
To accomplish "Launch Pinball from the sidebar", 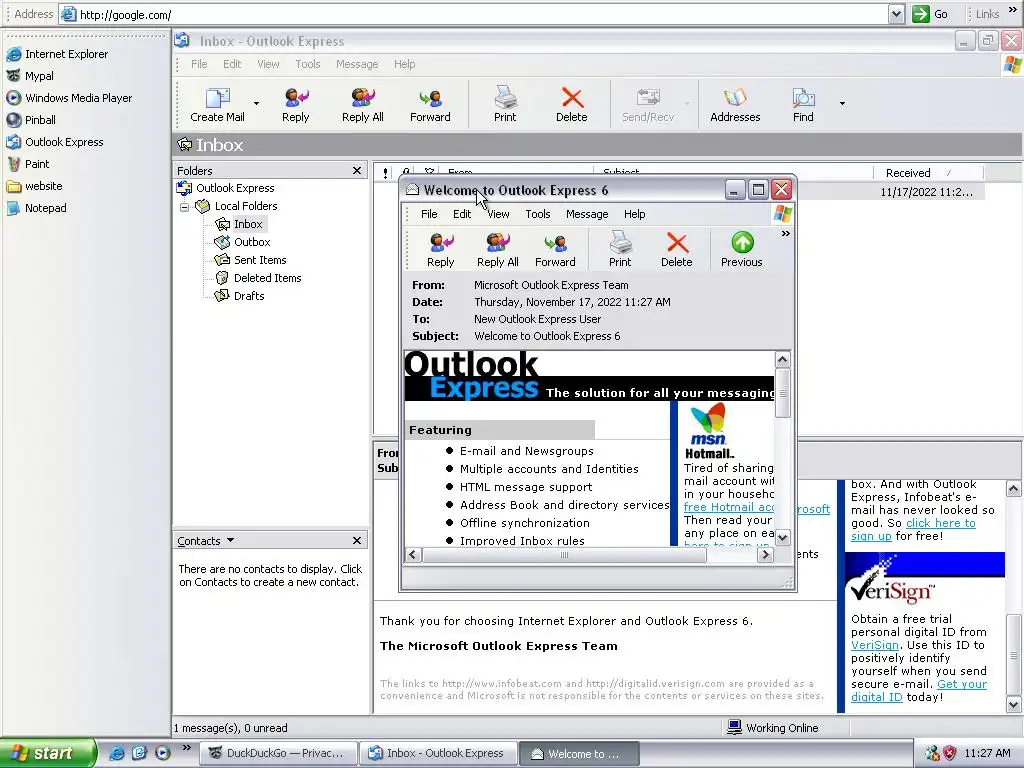I will click(31, 120).
